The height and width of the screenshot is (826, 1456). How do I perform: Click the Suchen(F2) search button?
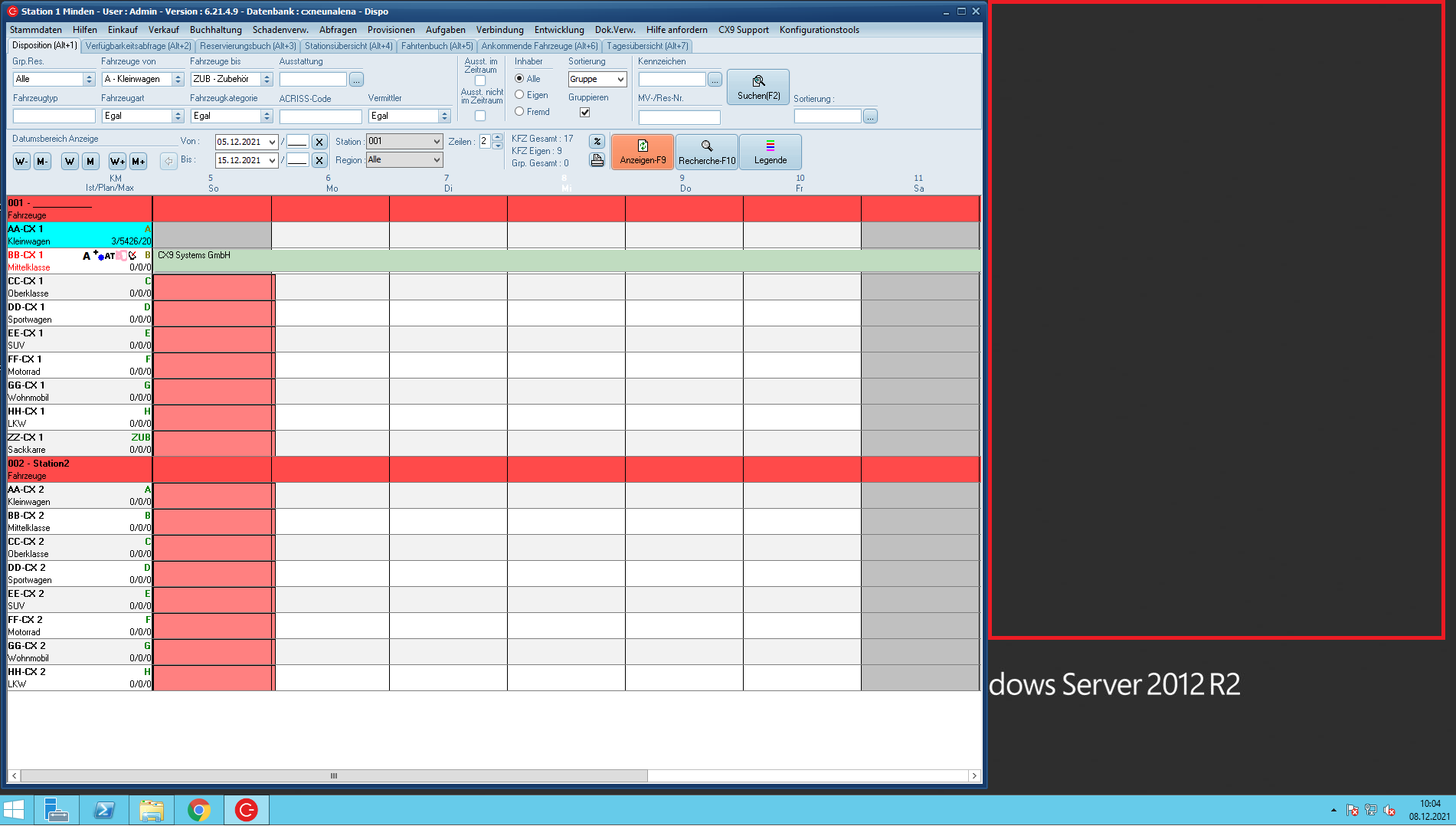click(757, 87)
